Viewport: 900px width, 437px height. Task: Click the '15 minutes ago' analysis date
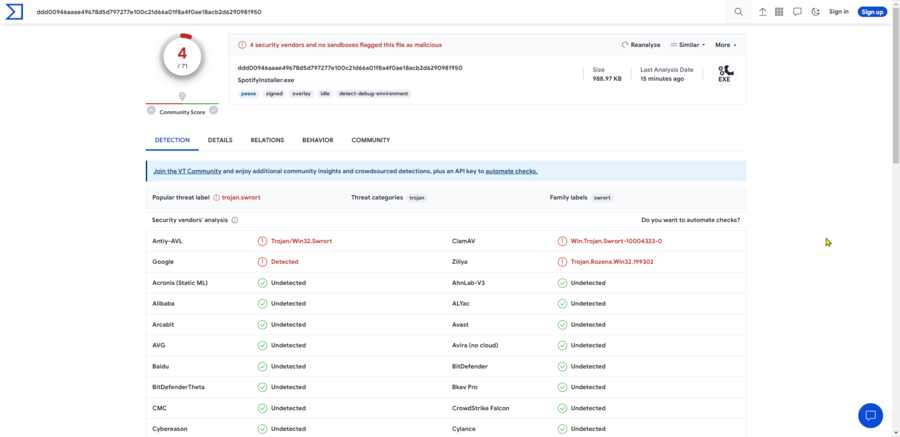coord(662,79)
